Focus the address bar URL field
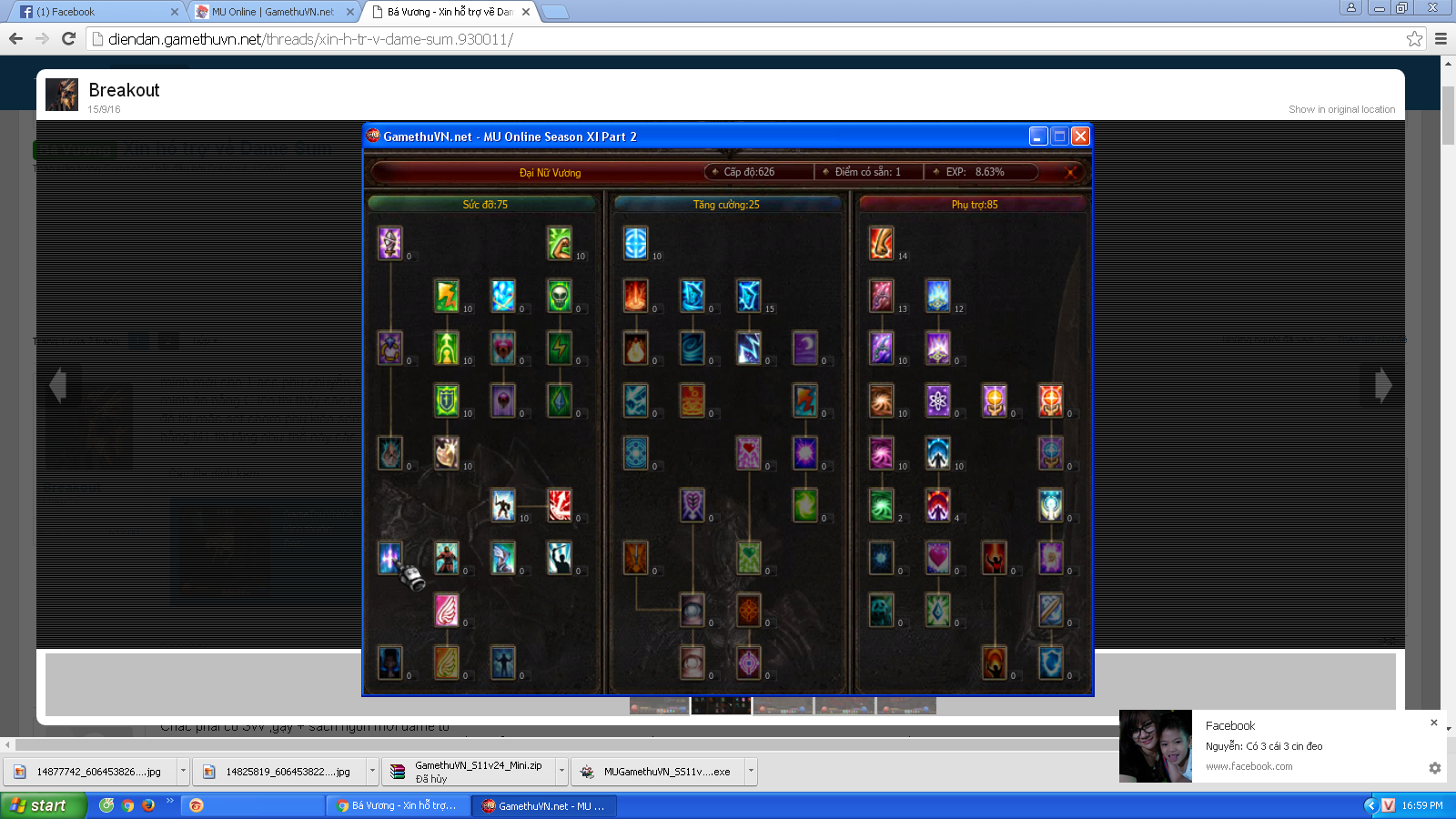 (x=746, y=39)
